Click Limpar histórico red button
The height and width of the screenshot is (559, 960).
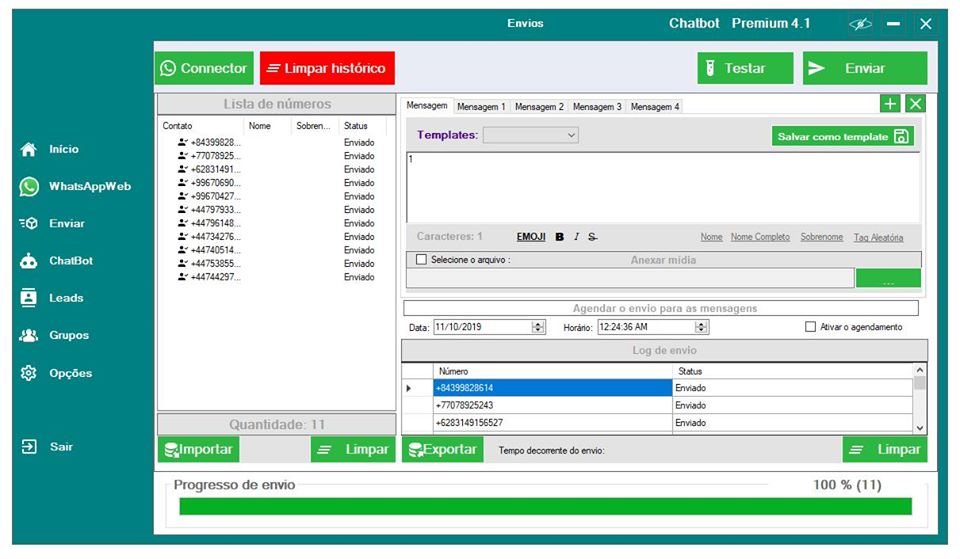[327, 68]
